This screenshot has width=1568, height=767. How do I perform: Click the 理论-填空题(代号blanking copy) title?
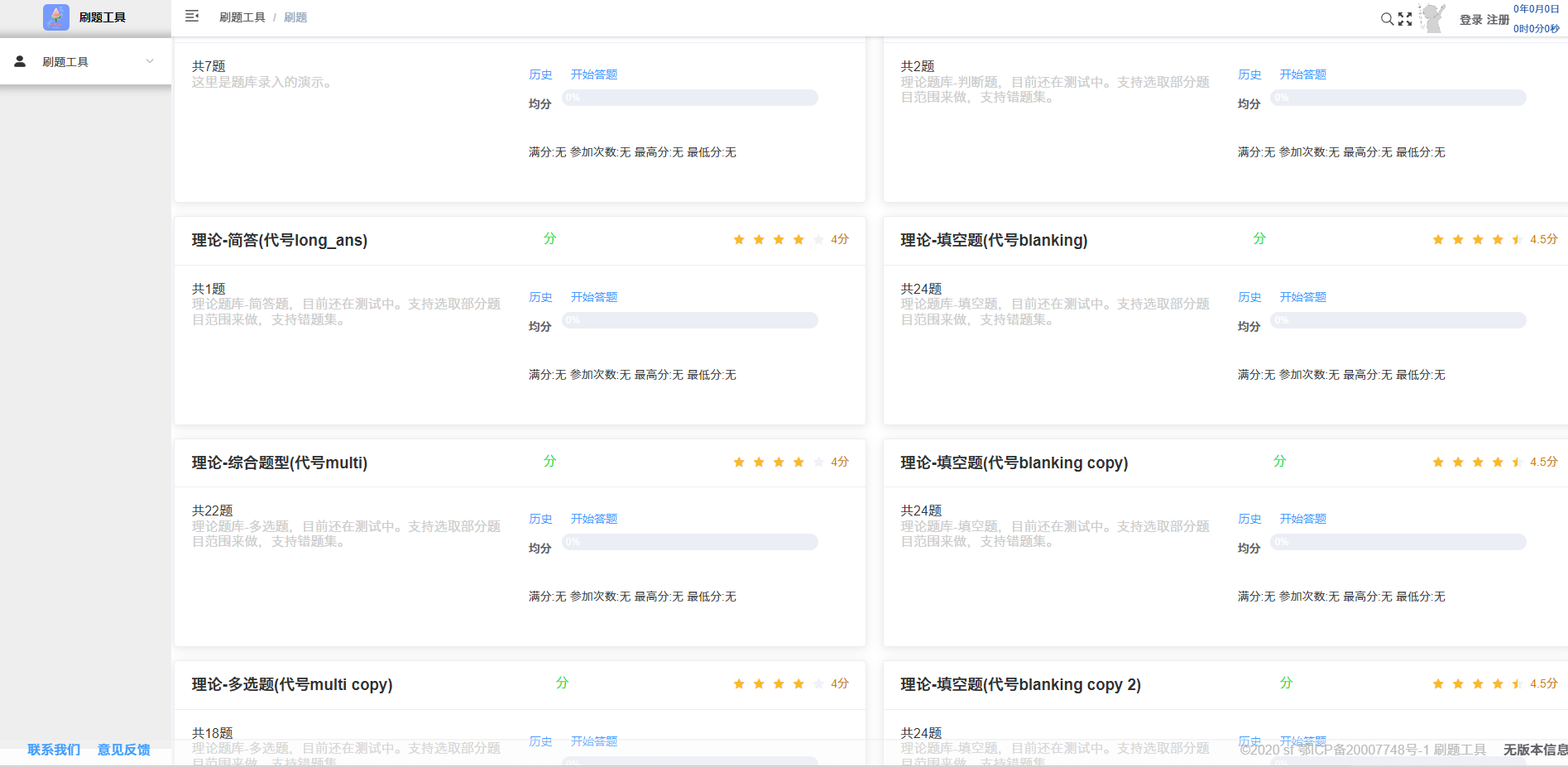1014,463
